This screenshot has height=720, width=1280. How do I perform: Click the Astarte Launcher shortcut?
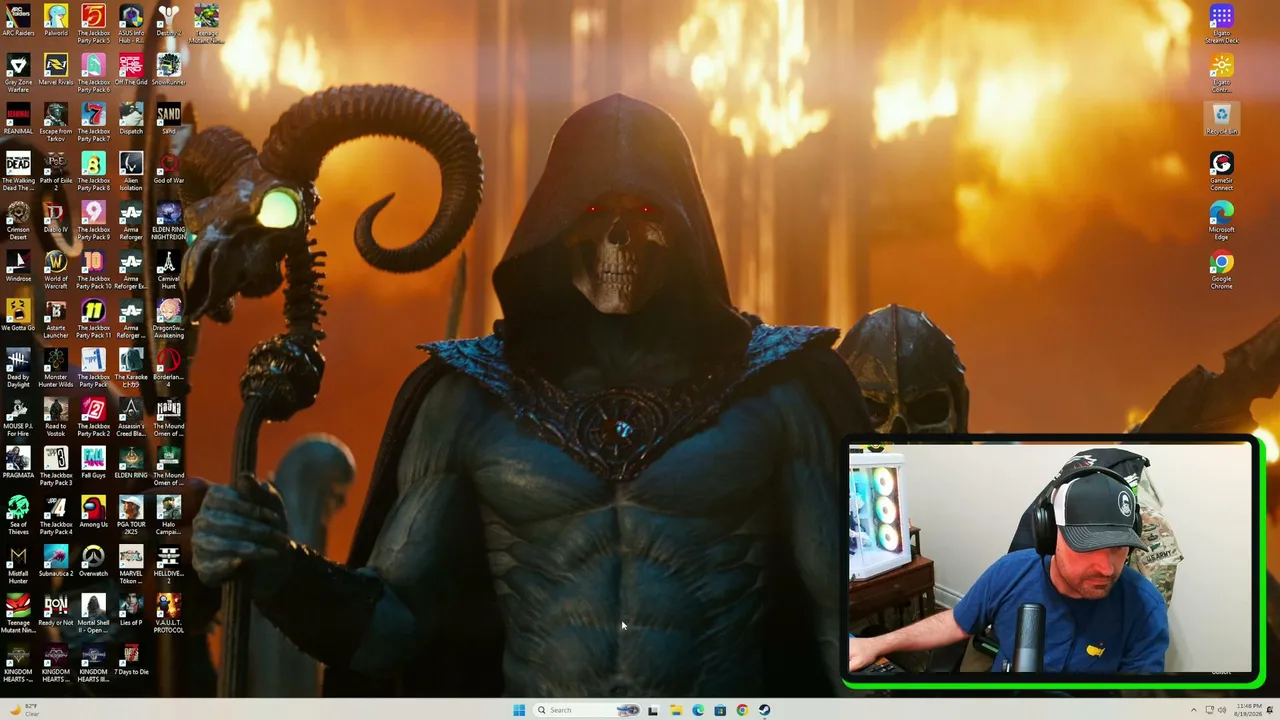56,318
